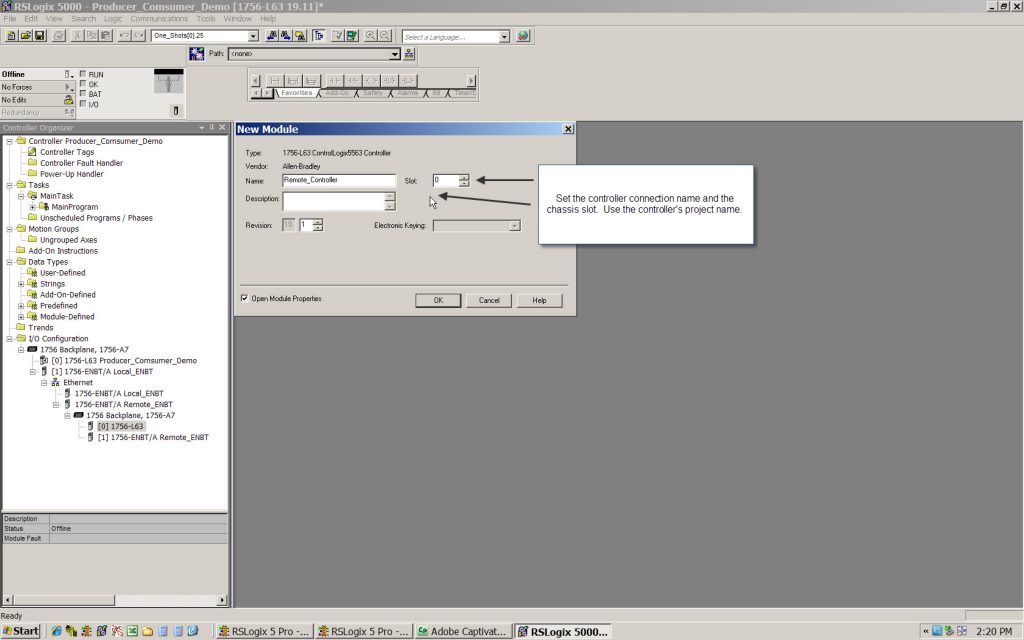Collapse the I/O Configuration tree node

click(x=10, y=339)
